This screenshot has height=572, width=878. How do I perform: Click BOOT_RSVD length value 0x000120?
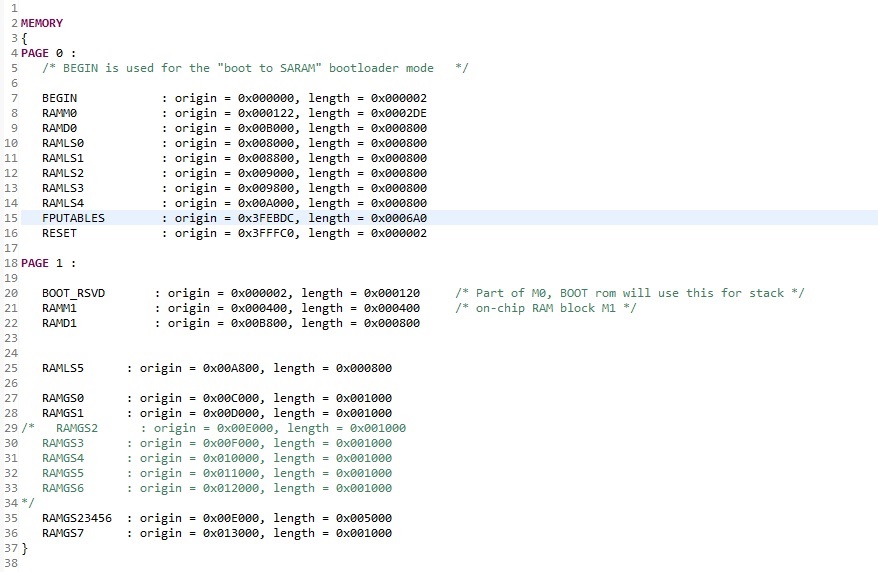[392, 293]
